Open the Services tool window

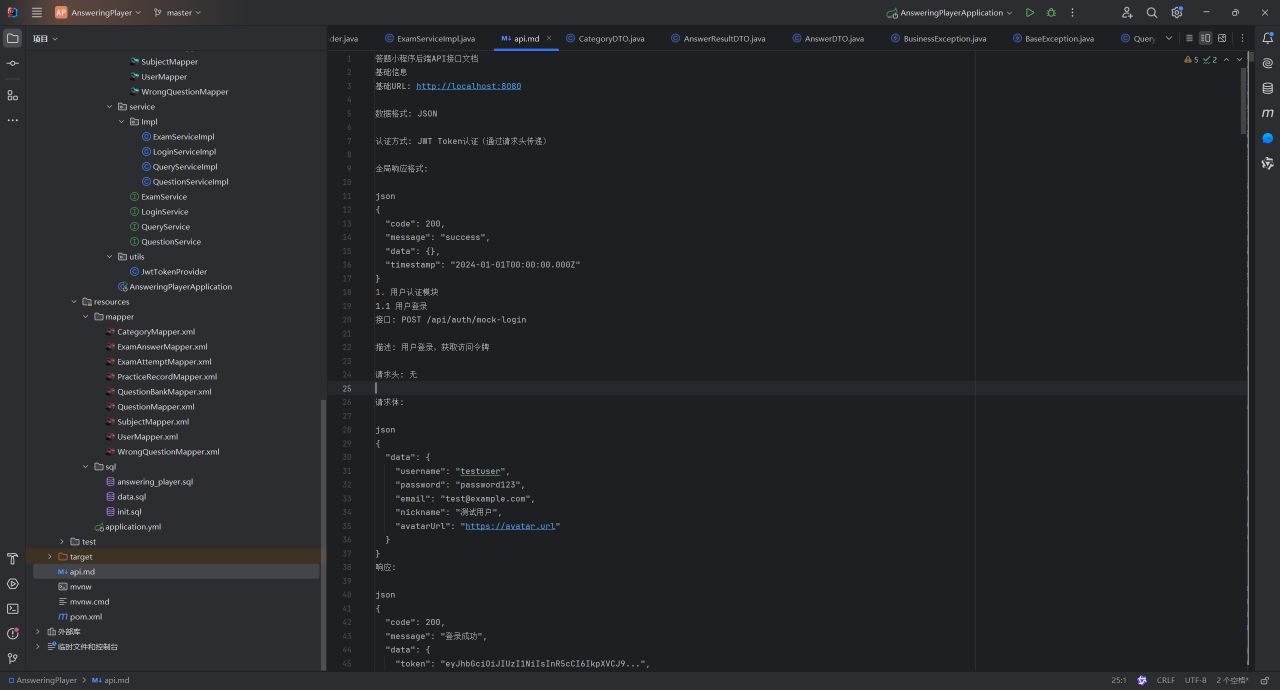[13, 584]
